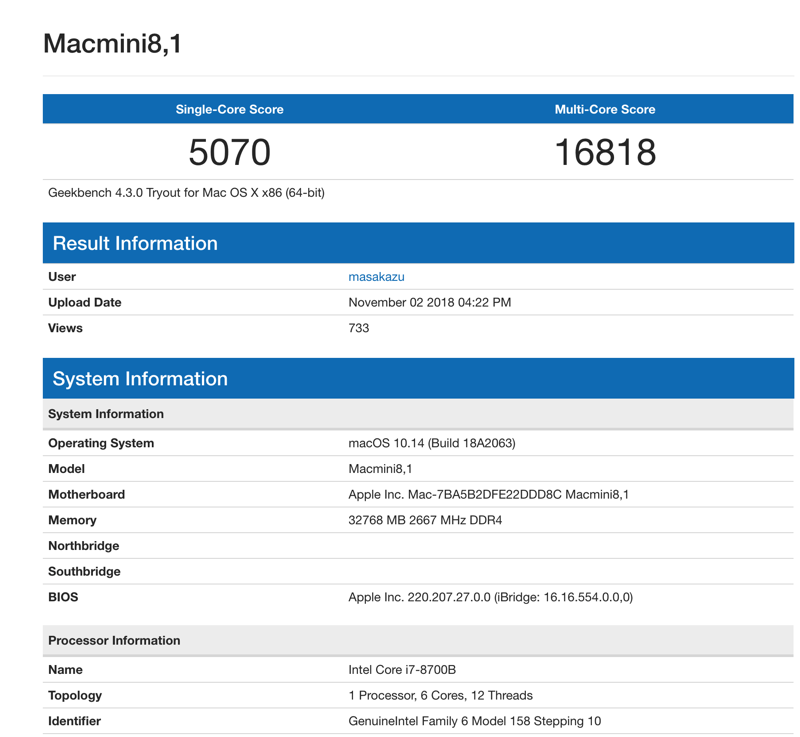Viewport: 800px width, 737px height.
Task: Click the System Information blue section header
Action: 418,378
